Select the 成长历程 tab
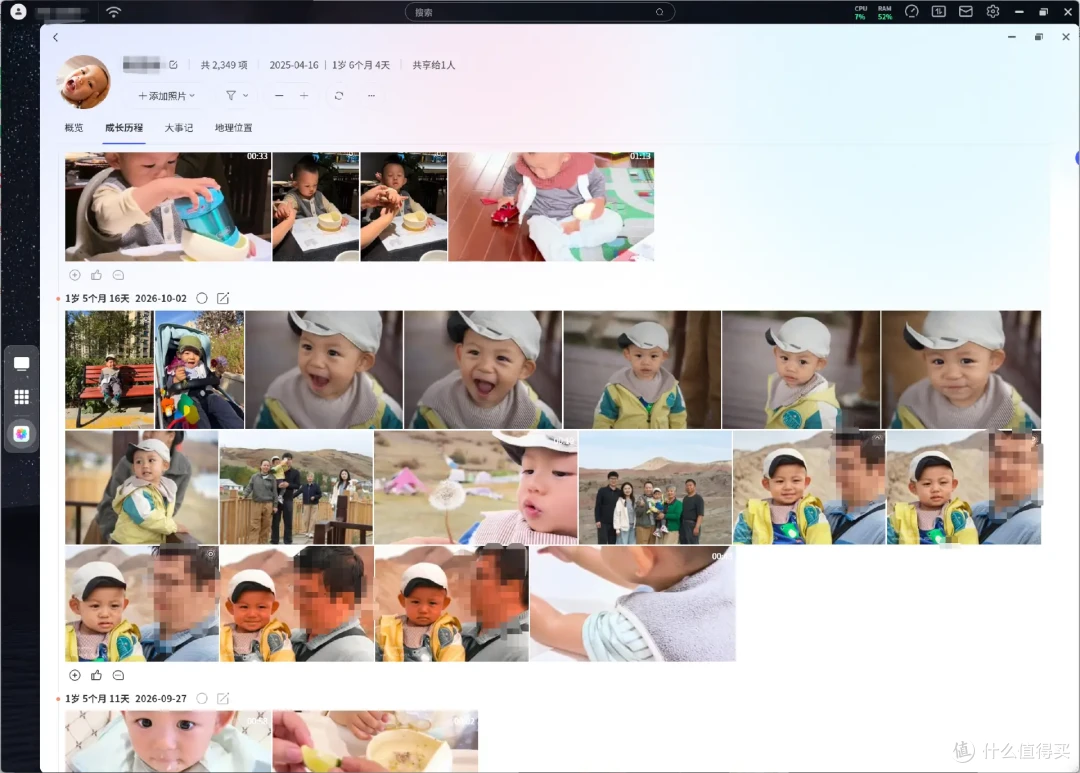The width and height of the screenshot is (1080, 773). pos(124,127)
